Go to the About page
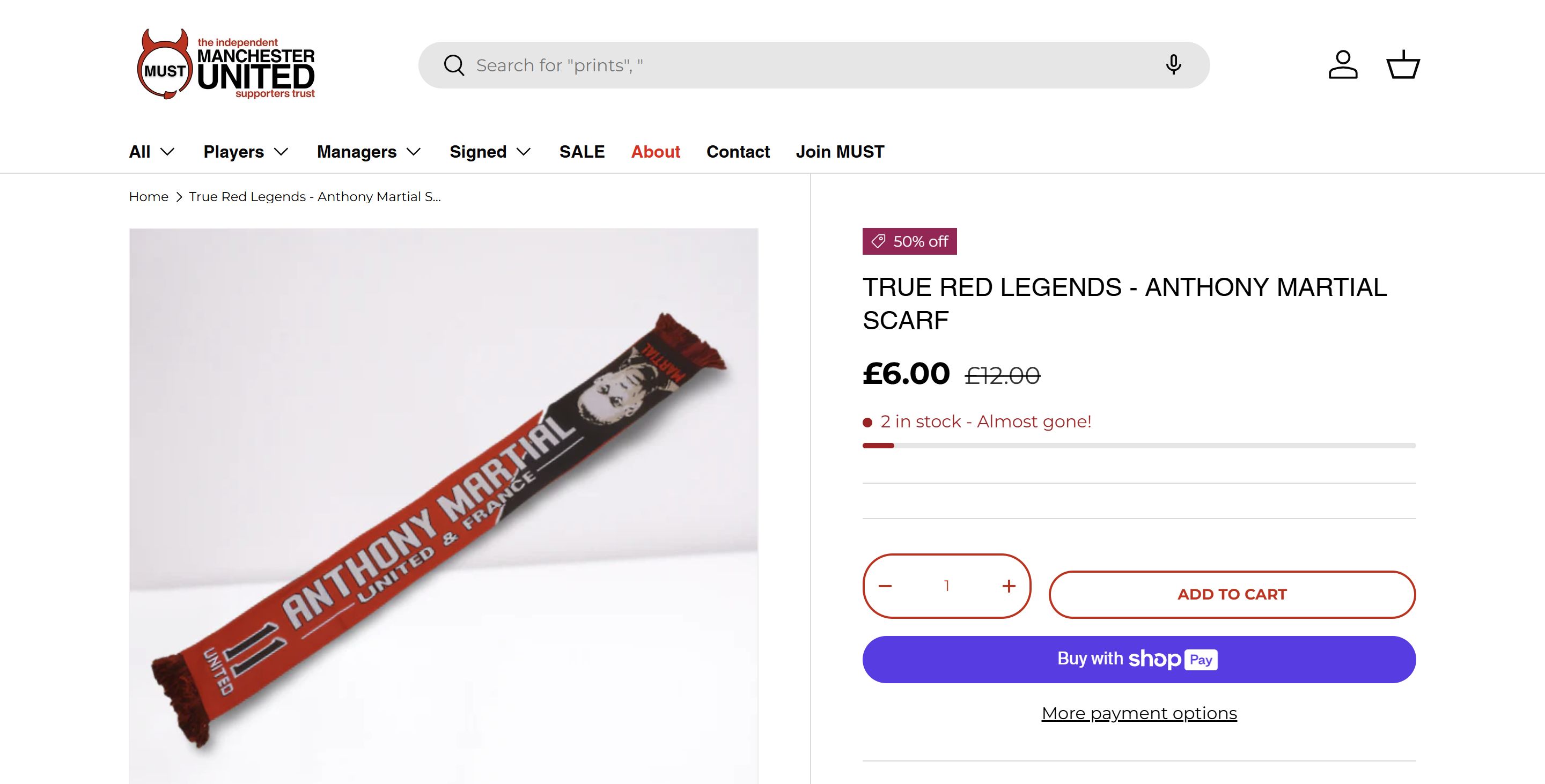 pos(656,152)
